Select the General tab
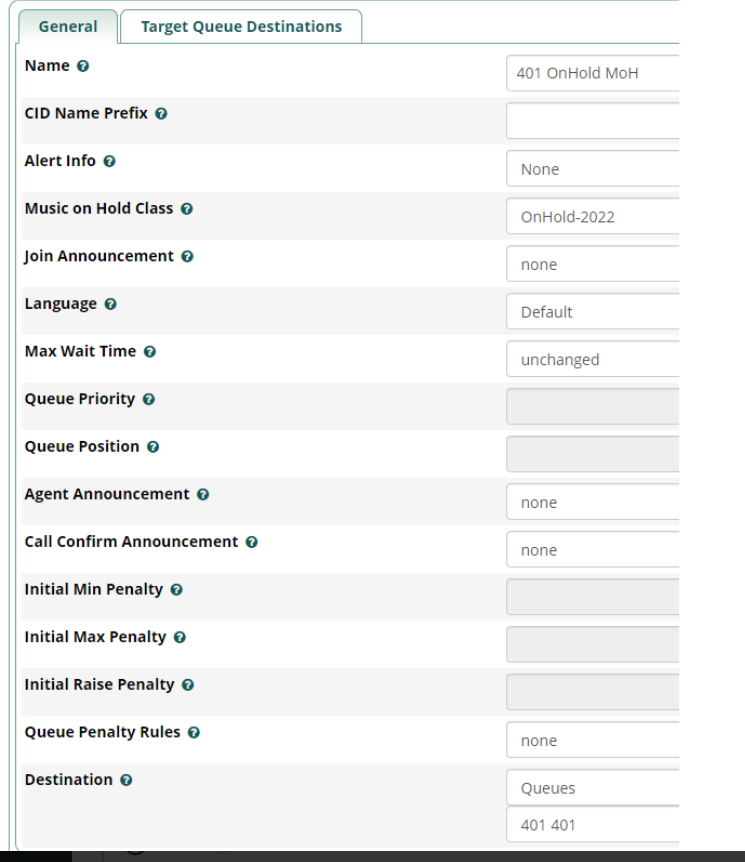745x862 pixels. 67,27
